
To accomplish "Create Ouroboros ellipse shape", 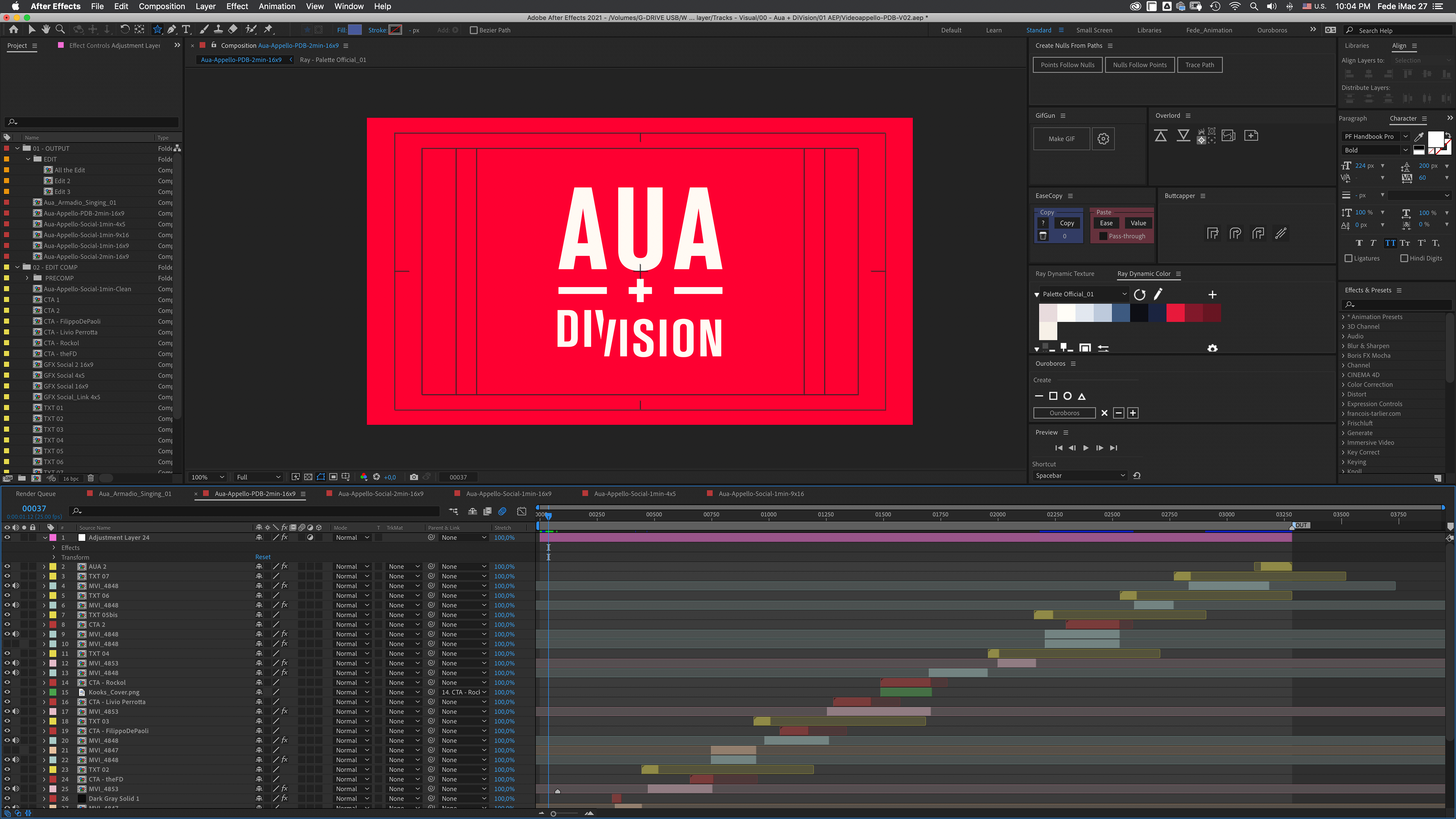I will coord(1067,396).
